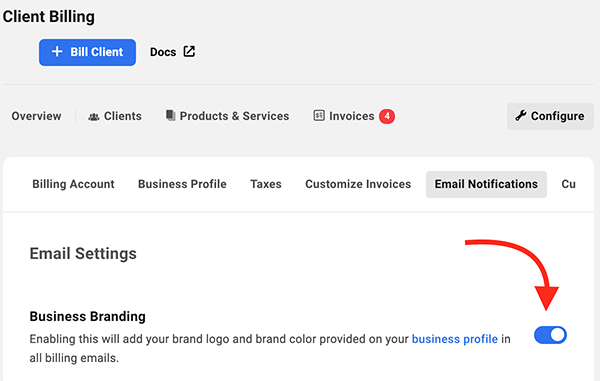This screenshot has height=381, width=600.
Task: Select the partially visible Cu sub-tab
Action: pos(569,184)
